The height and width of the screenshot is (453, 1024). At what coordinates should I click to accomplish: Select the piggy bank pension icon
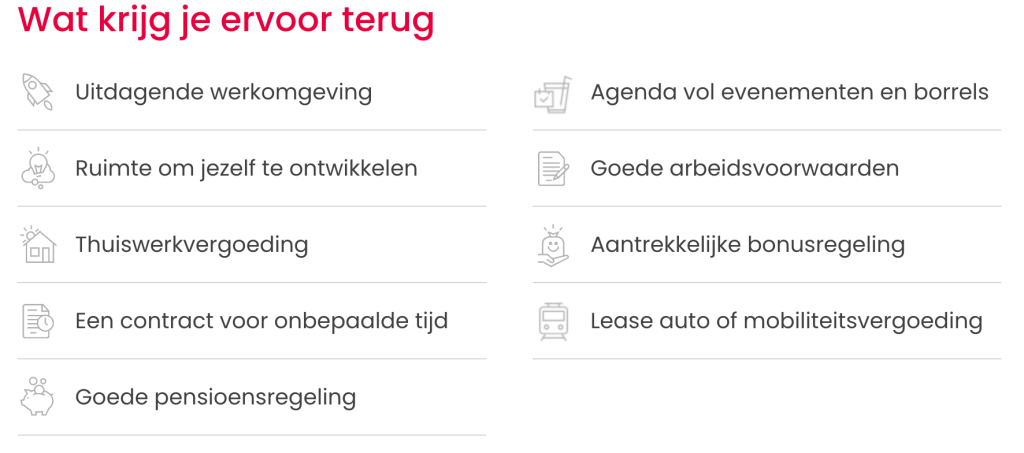click(x=38, y=397)
